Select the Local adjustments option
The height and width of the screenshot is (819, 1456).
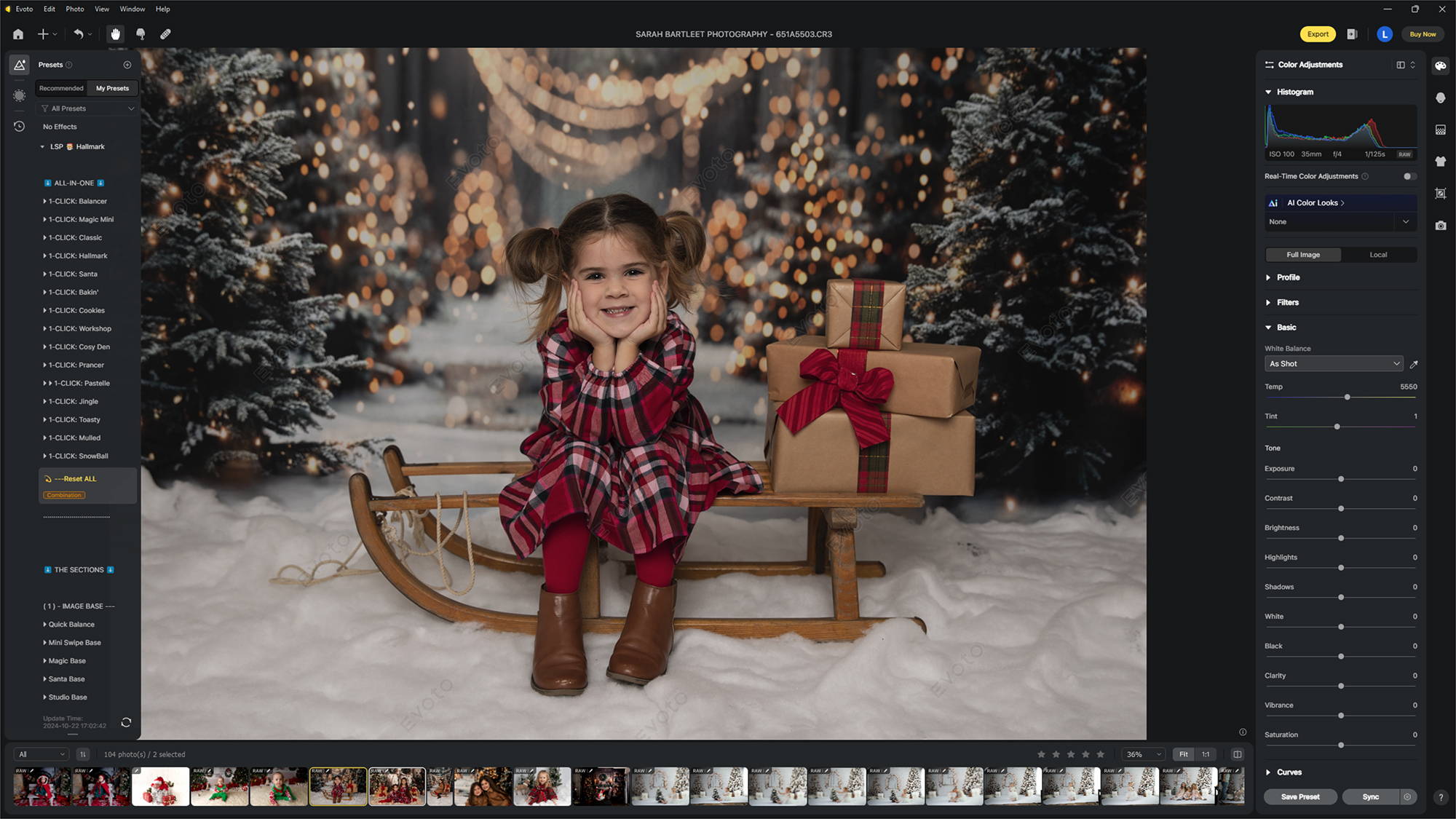click(1378, 255)
